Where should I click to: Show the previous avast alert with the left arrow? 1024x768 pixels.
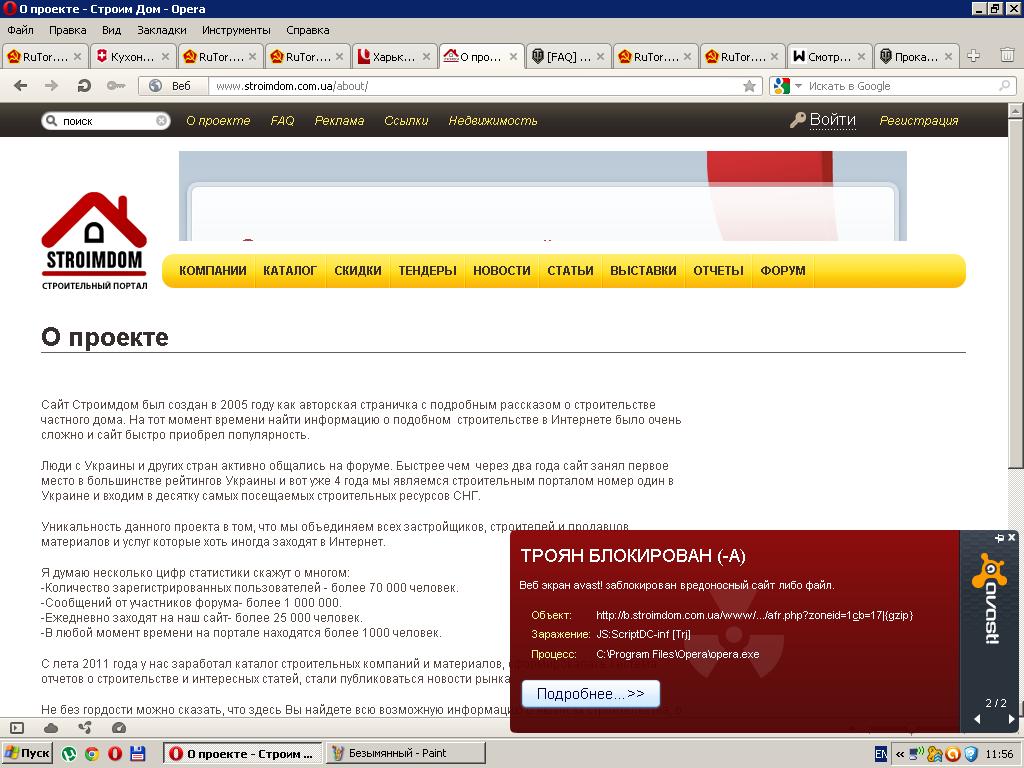point(978,719)
